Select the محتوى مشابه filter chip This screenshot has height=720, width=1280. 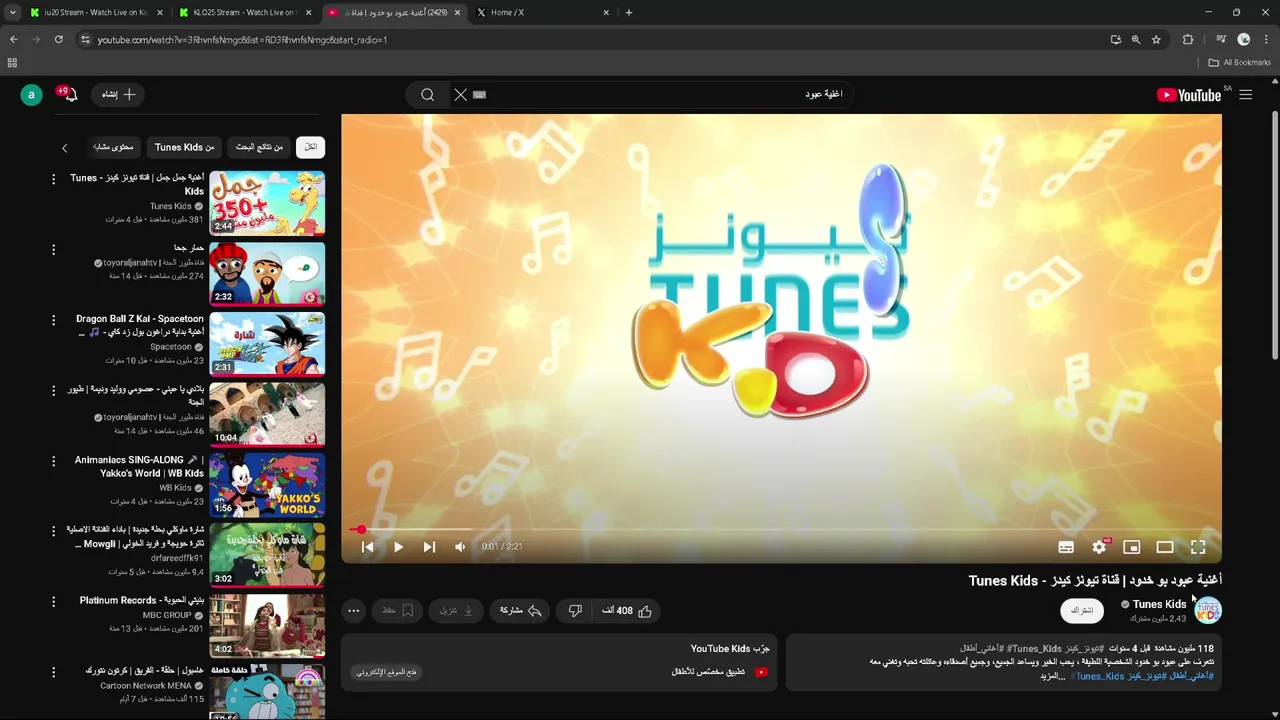113,147
